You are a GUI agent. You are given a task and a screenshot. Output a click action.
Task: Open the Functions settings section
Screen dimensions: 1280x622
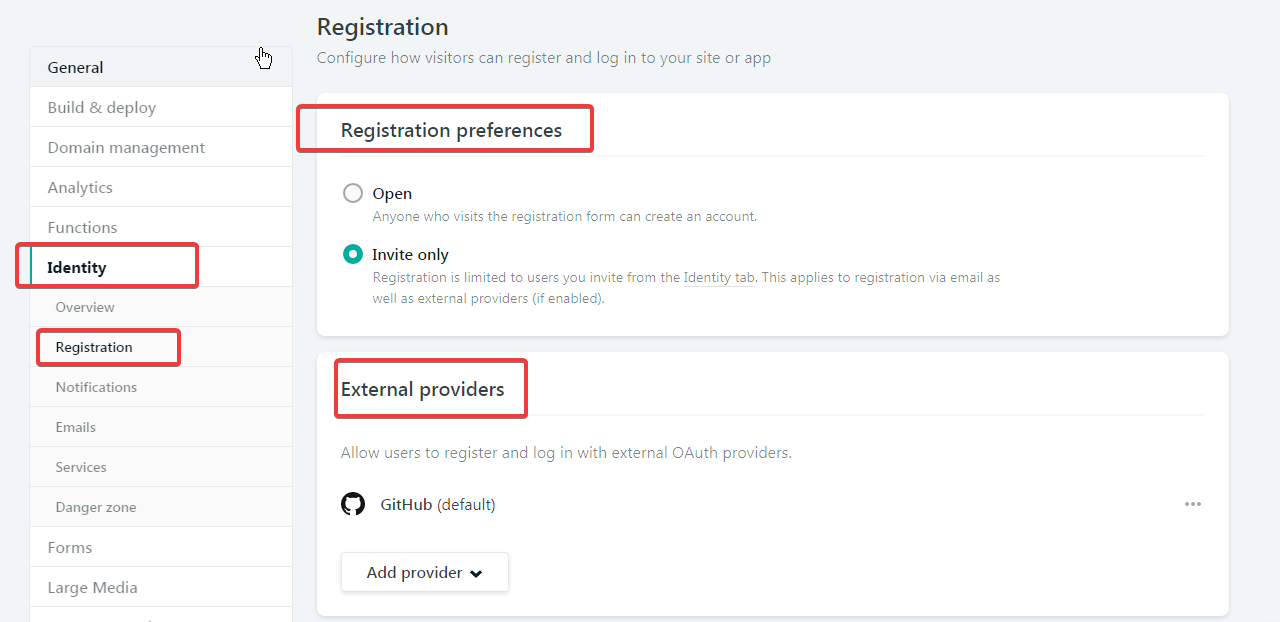(x=161, y=227)
